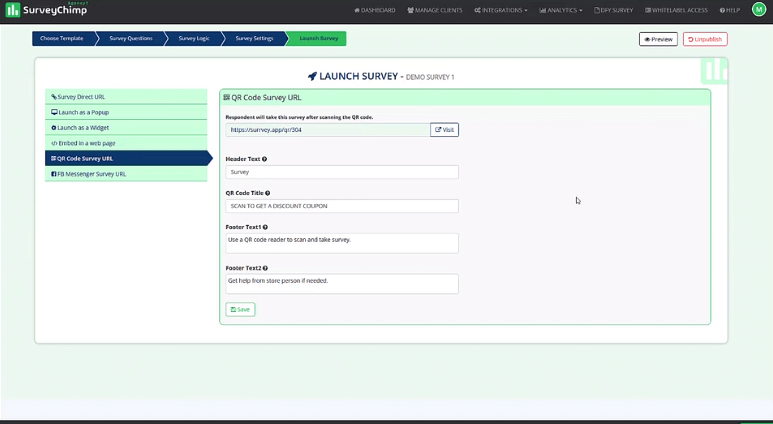Click the green M user avatar

759,9
